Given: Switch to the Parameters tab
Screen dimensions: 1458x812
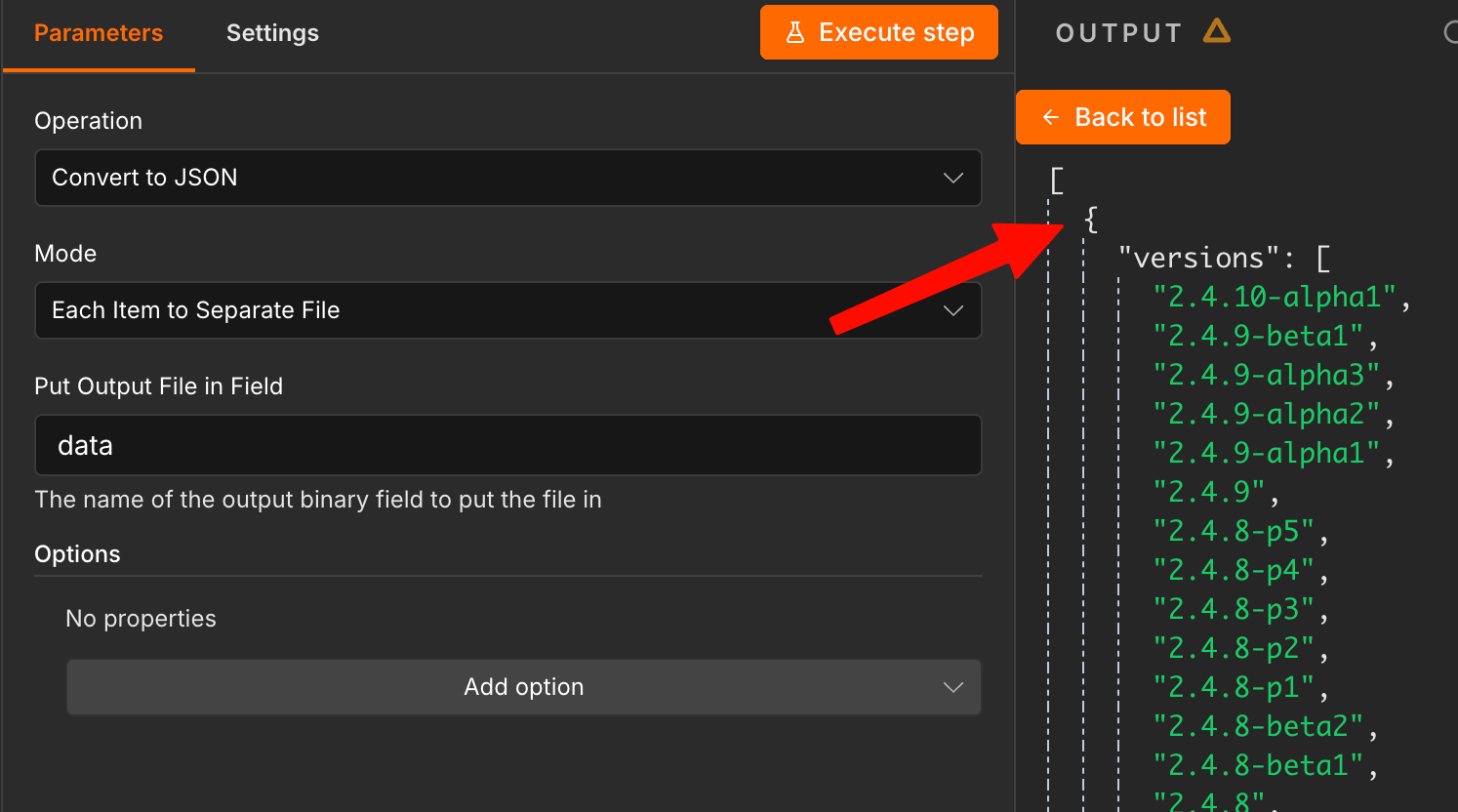Looking at the screenshot, I should [x=99, y=33].
